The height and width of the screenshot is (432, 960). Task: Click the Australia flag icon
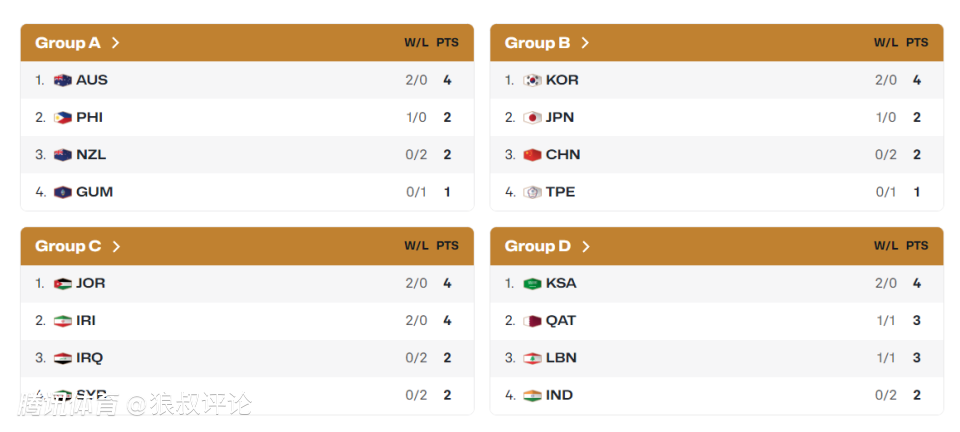tap(63, 80)
